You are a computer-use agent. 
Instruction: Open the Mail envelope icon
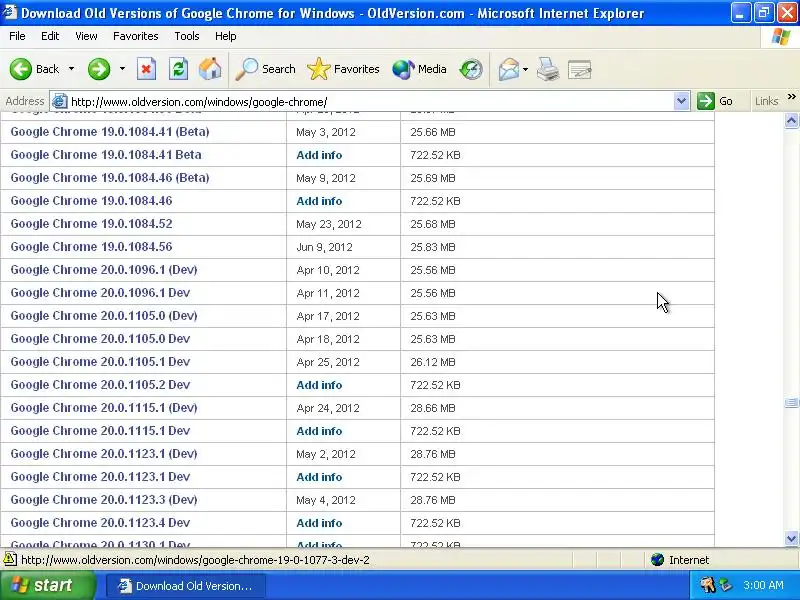point(509,69)
